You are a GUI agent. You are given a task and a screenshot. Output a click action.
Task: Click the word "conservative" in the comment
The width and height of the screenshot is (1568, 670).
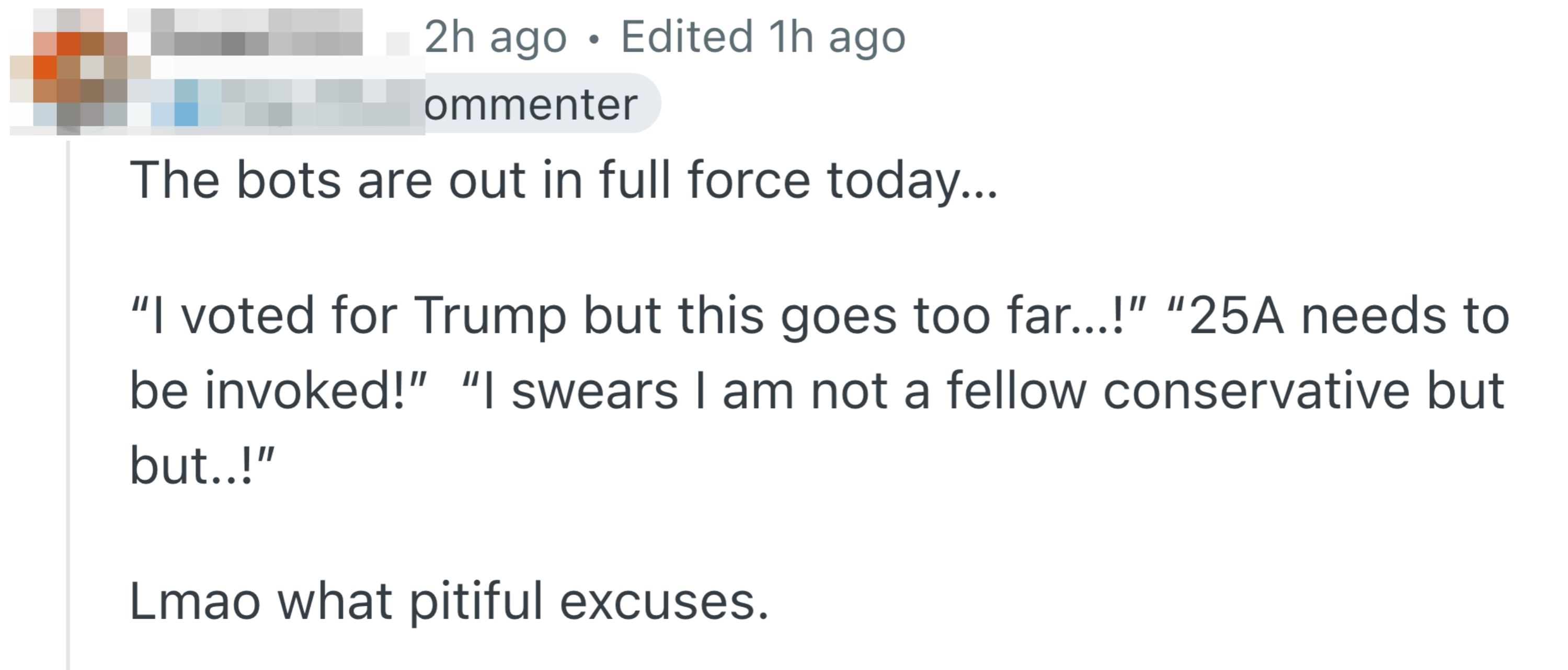click(1256, 391)
